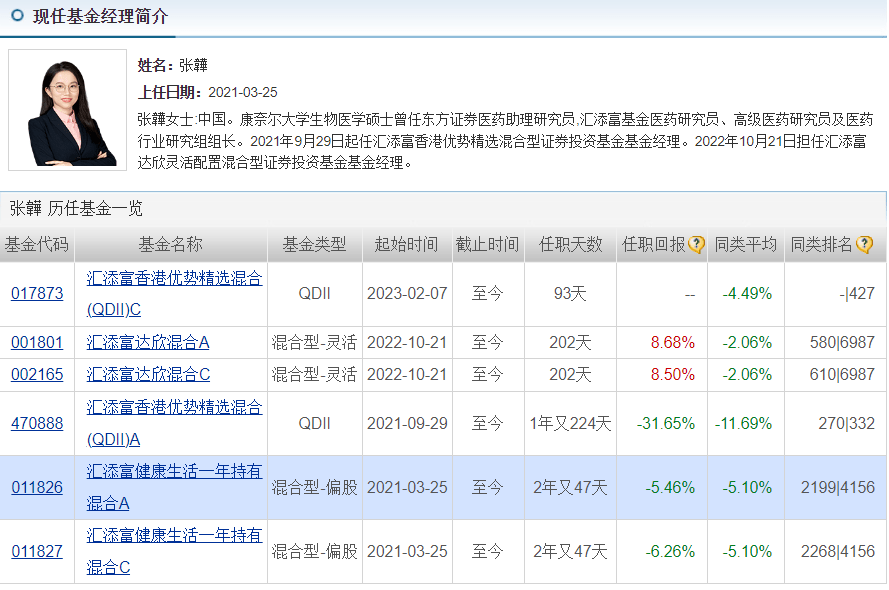Image resolution: width=889 pixels, height=590 pixels.
Task: Select the 上任日期 value 2021-03-25
Action: pyautogui.click(x=243, y=92)
